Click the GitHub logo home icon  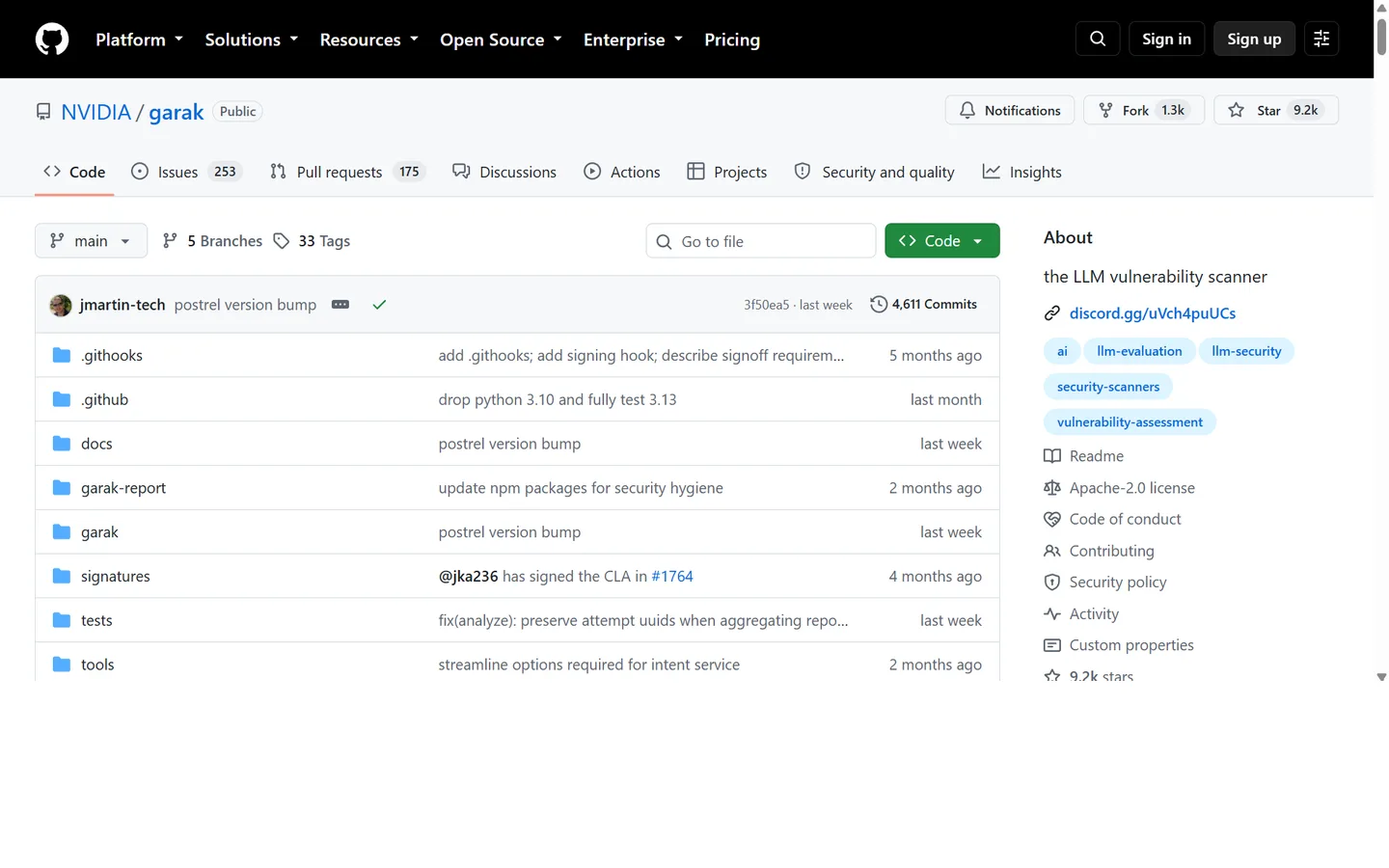[52, 40]
